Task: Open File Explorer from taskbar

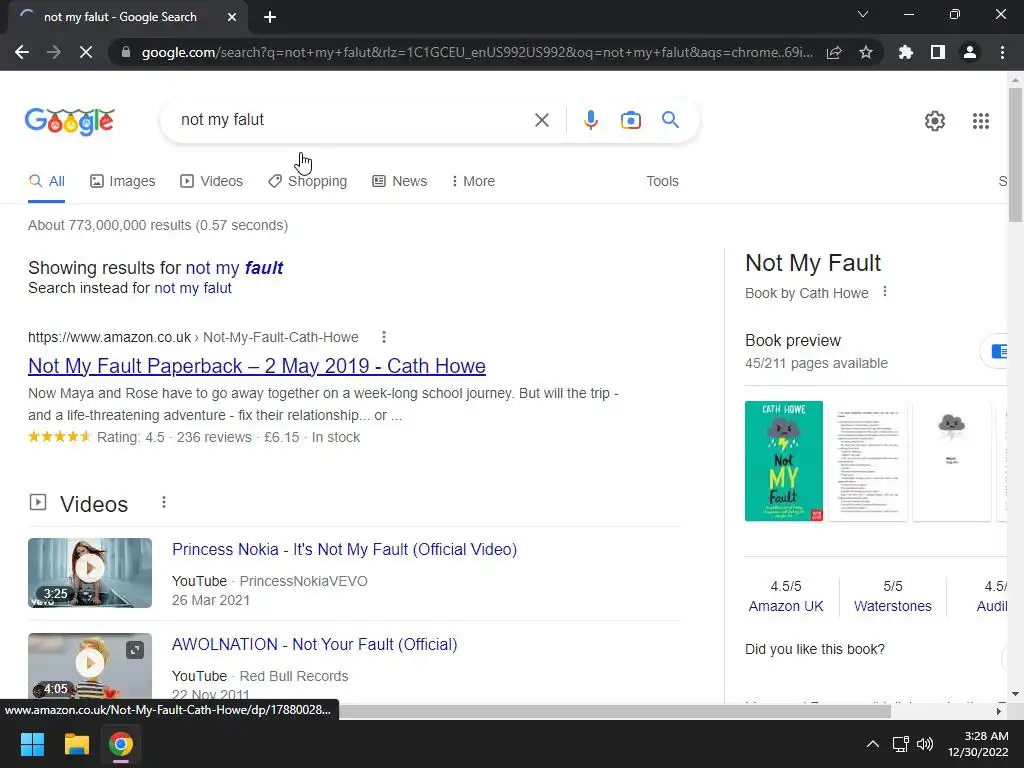Action: 76,744
